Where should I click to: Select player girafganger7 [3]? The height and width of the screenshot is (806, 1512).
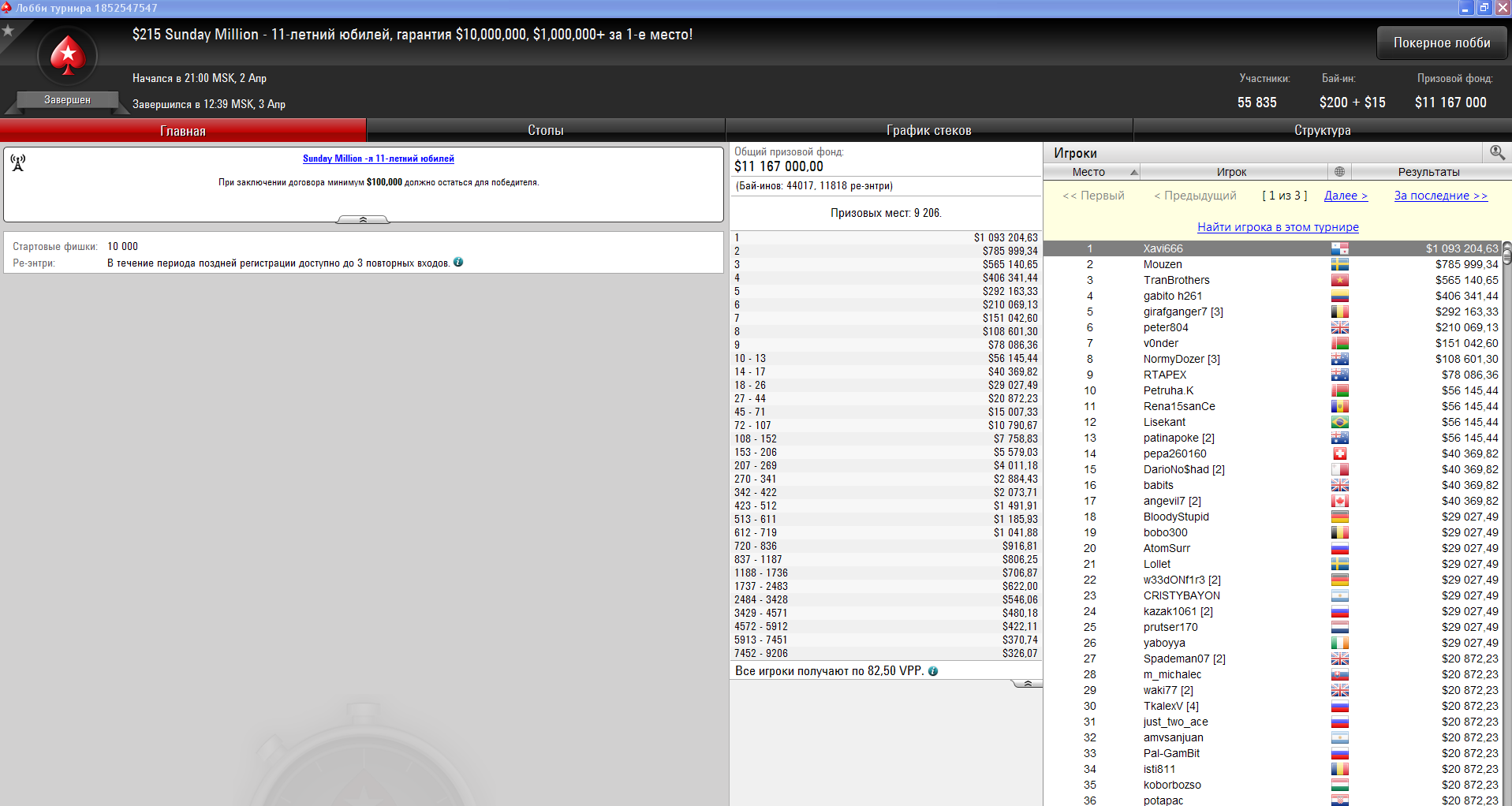(x=1272, y=312)
